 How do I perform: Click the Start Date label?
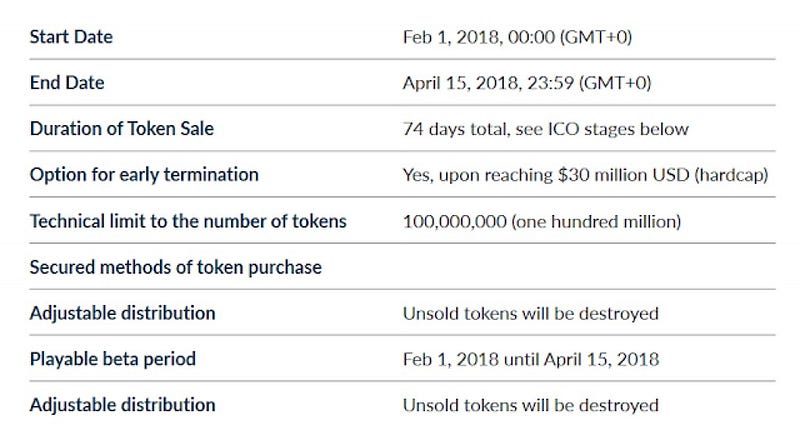pos(71,37)
